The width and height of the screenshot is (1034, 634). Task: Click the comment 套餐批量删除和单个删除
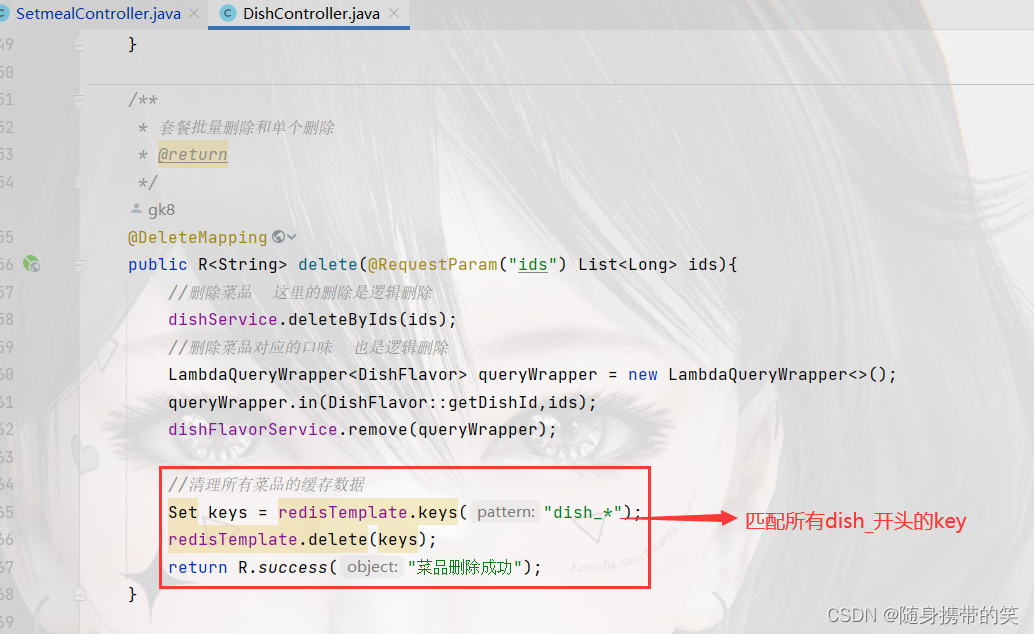(x=247, y=127)
